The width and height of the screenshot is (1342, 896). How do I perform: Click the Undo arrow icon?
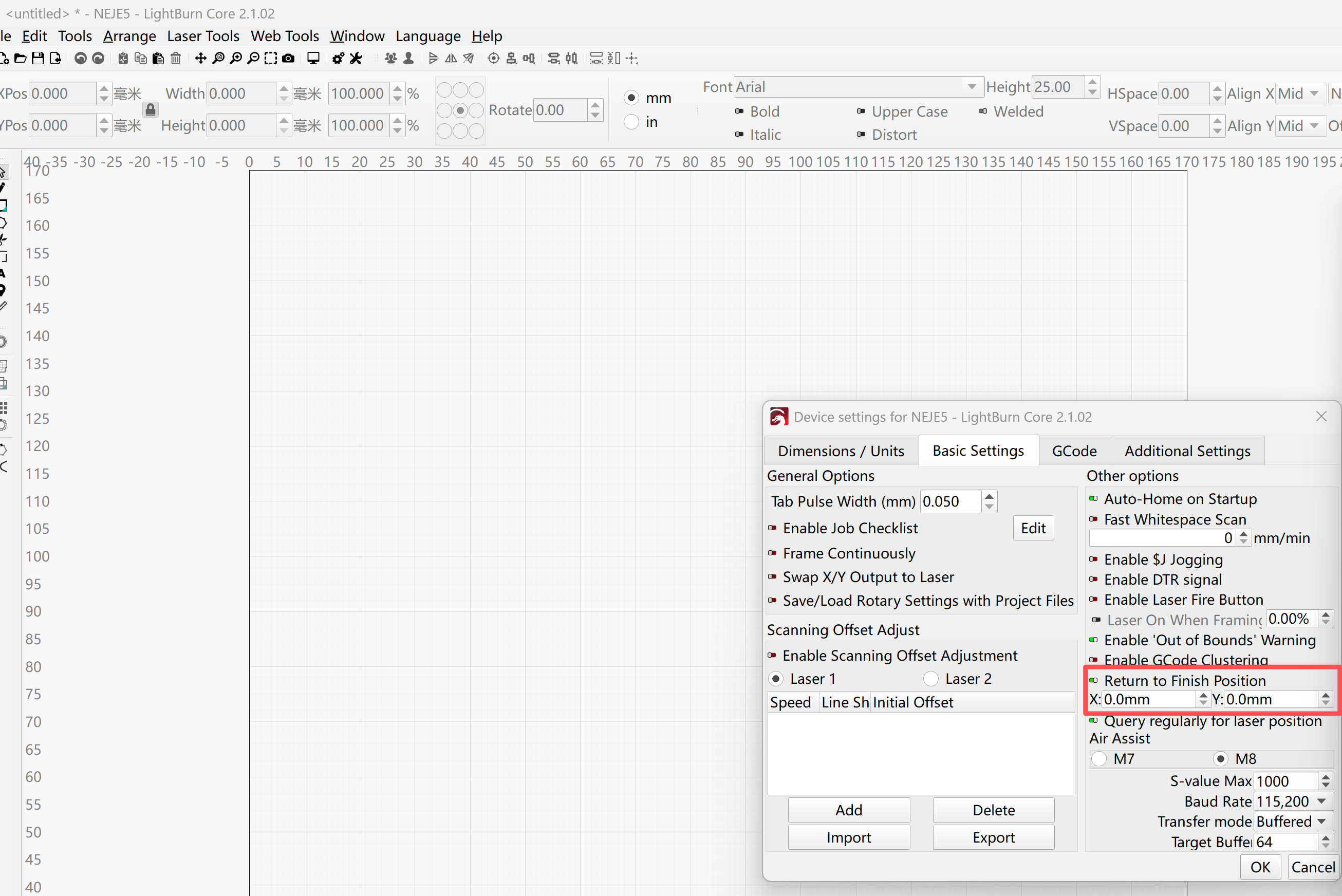(81, 58)
